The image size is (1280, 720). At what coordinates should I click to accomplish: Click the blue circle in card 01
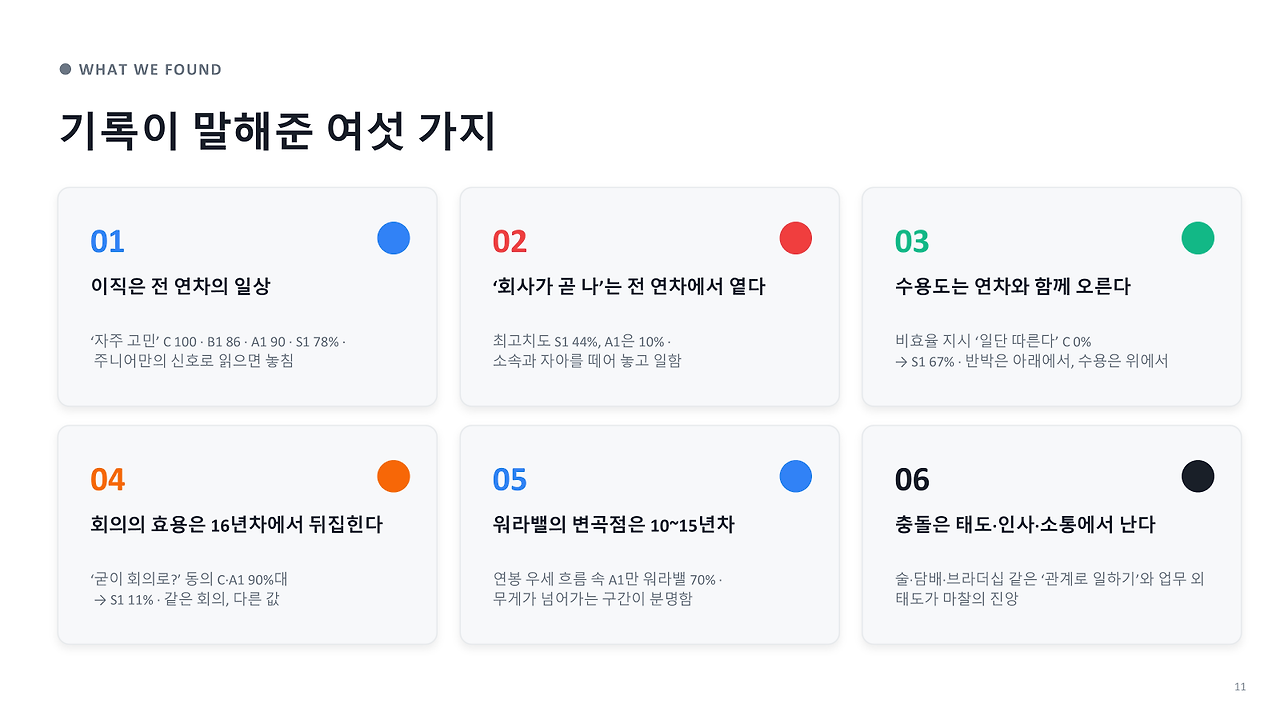[x=393, y=238]
